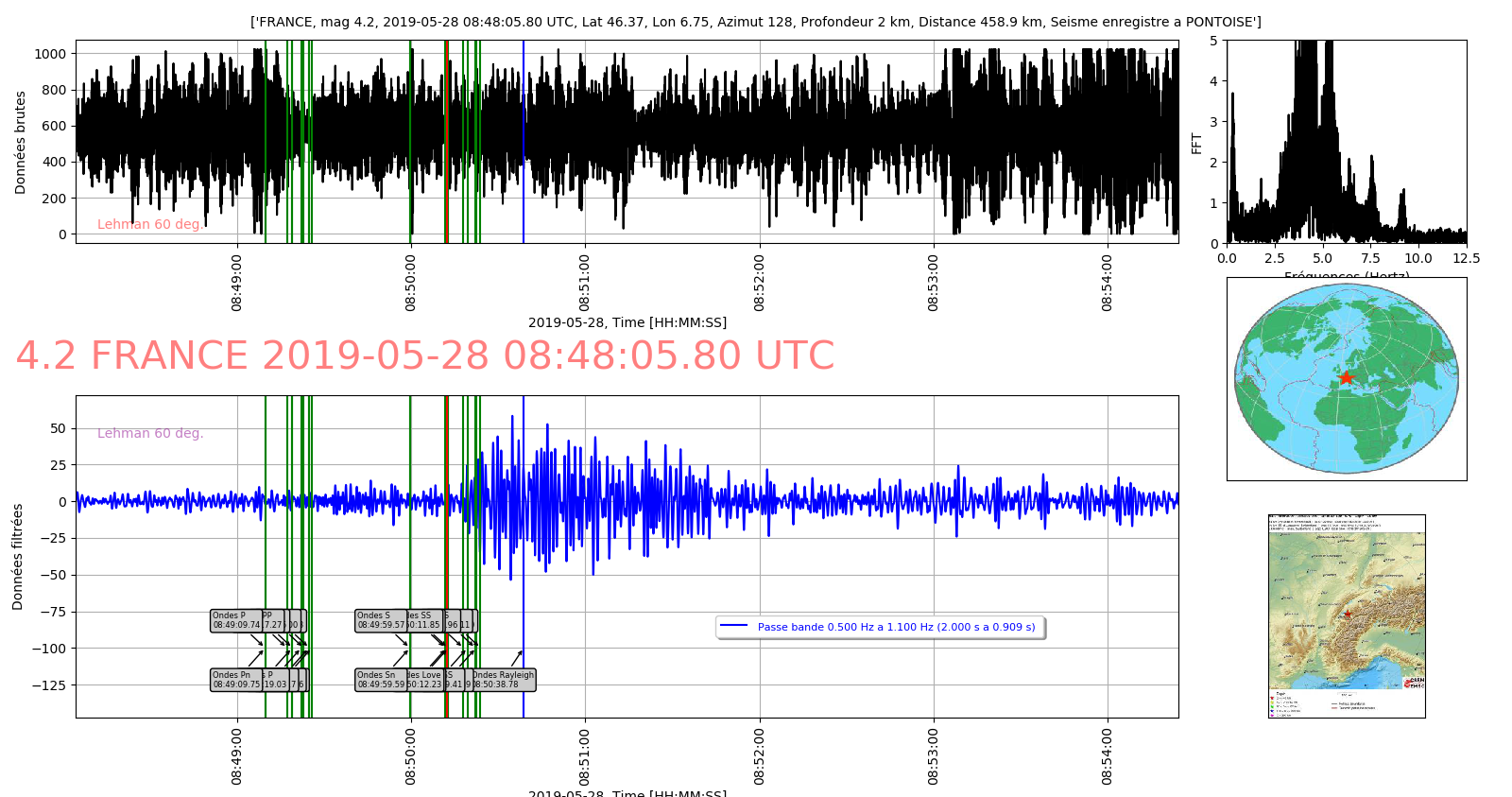The height and width of the screenshot is (797, 1512).
Task: Click the blue Rayleigh marker in filtered plot
Action: pos(524,567)
